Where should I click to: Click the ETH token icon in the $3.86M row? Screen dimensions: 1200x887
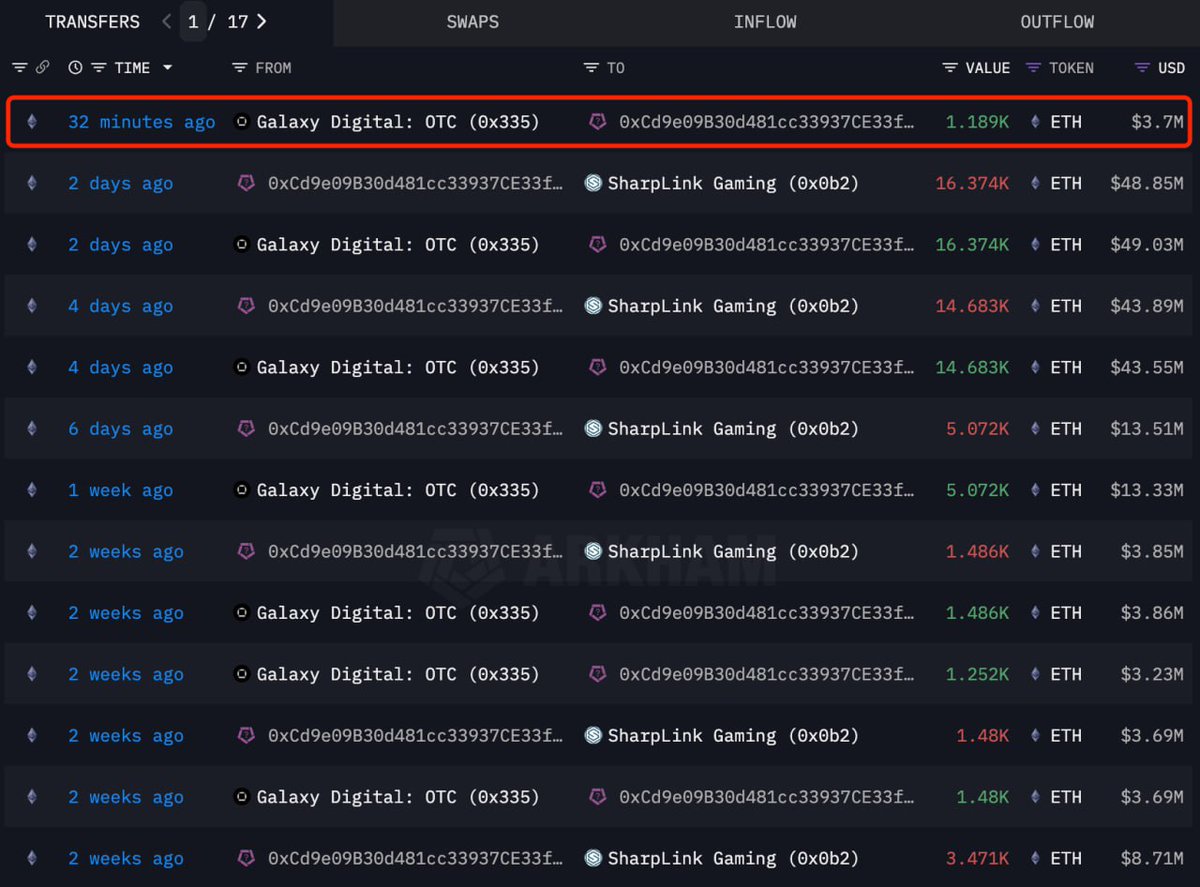click(x=1034, y=613)
